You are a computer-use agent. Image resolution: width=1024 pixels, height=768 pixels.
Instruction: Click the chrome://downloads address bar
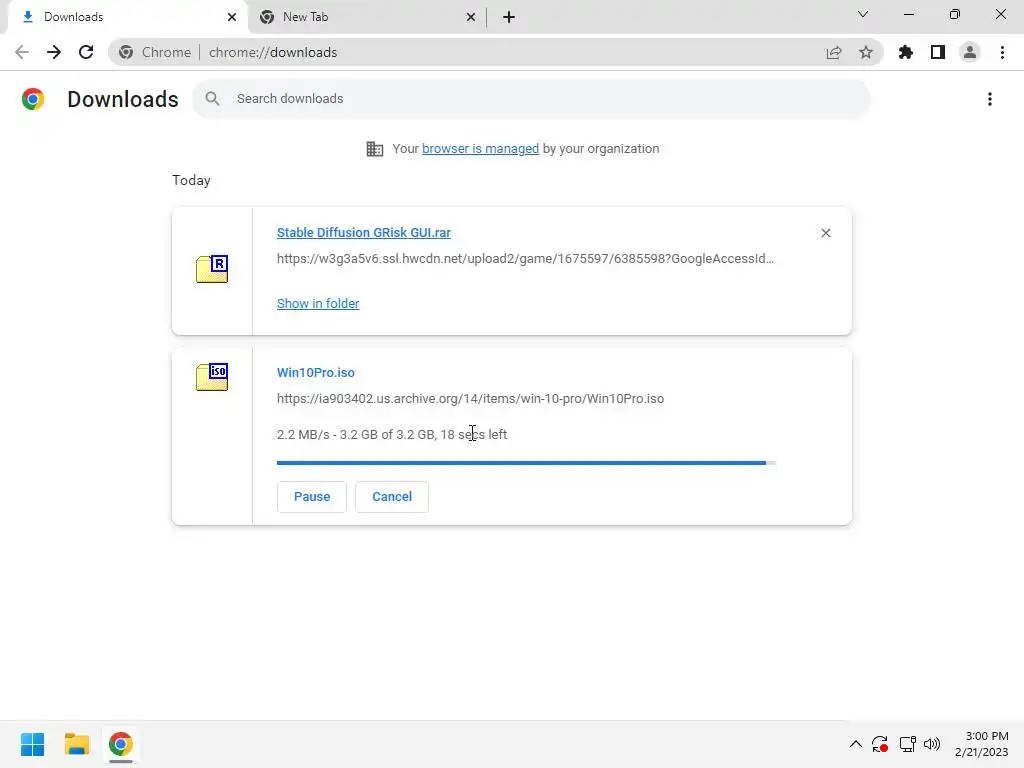tap(496, 52)
